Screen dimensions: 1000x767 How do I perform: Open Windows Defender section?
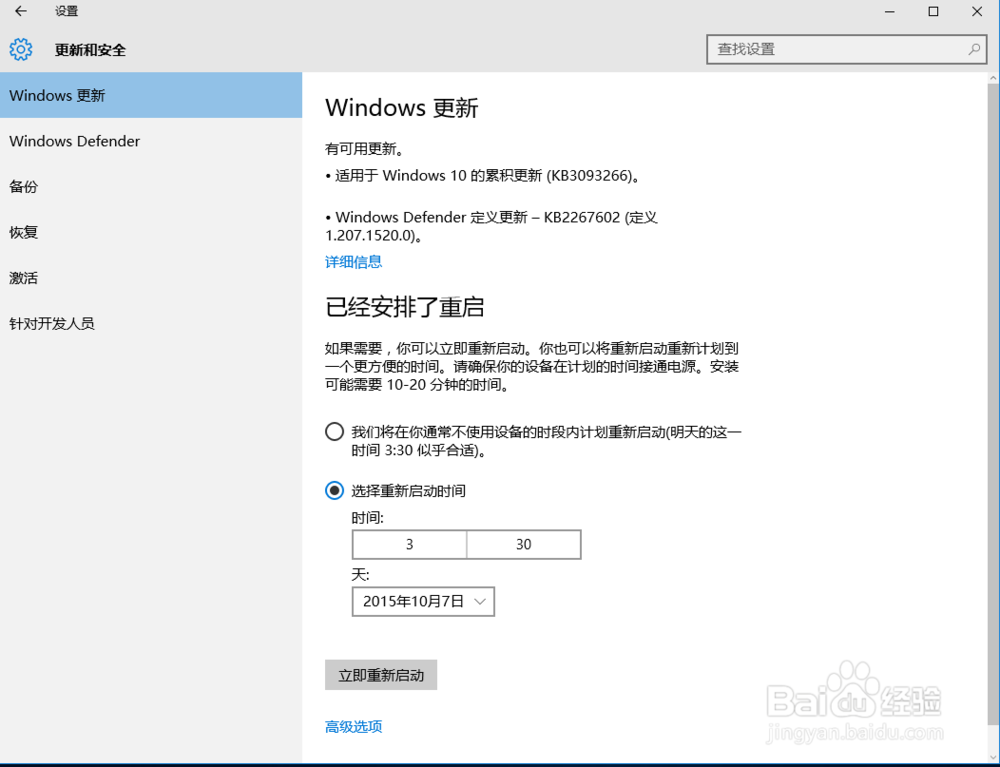click(x=151, y=141)
